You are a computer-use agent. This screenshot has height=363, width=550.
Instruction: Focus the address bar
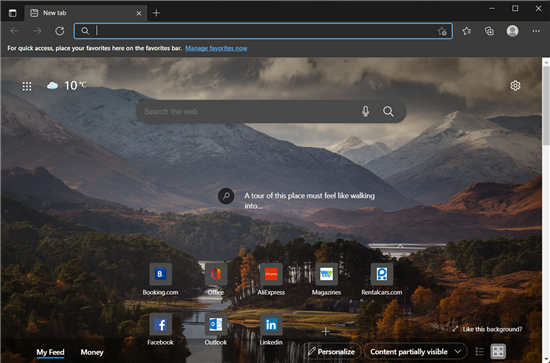pos(263,31)
